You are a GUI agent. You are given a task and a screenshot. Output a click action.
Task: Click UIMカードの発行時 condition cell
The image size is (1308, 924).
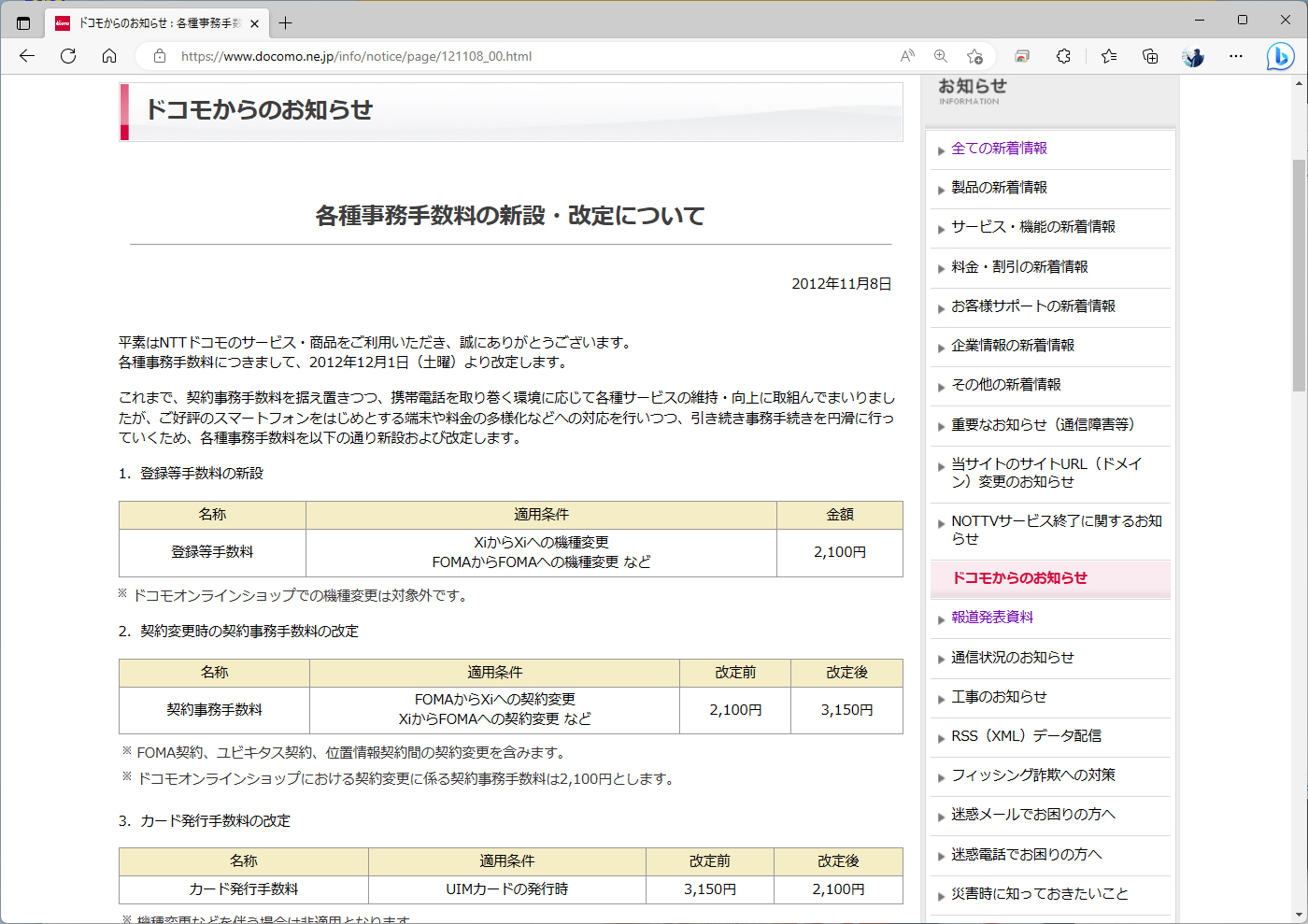[x=507, y=889]
